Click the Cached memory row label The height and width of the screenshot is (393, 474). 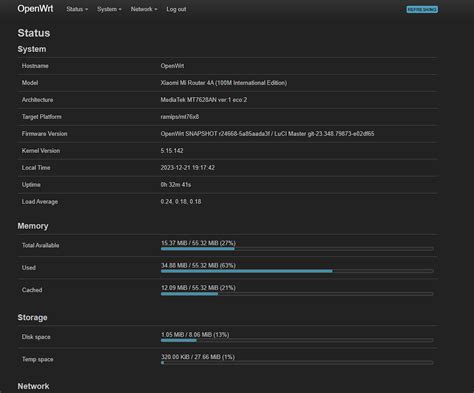point(32,290)
